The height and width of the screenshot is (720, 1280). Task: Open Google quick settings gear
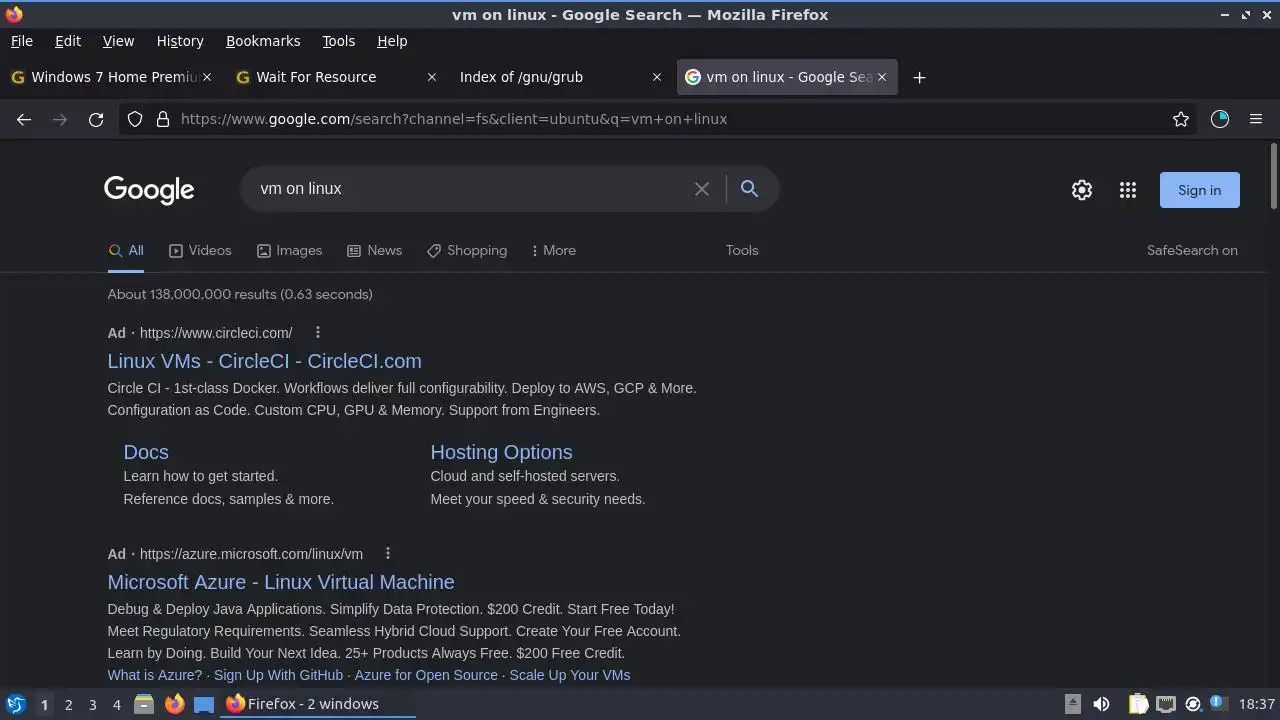point(1082,190)
